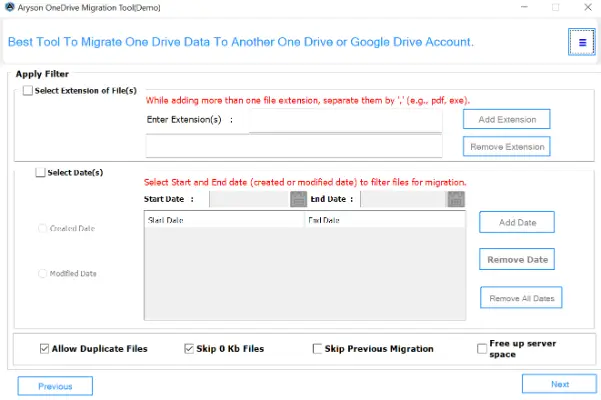Click the Remove All Dates button
This screenshot has width=601, height=400.
[x=521, y=298]
